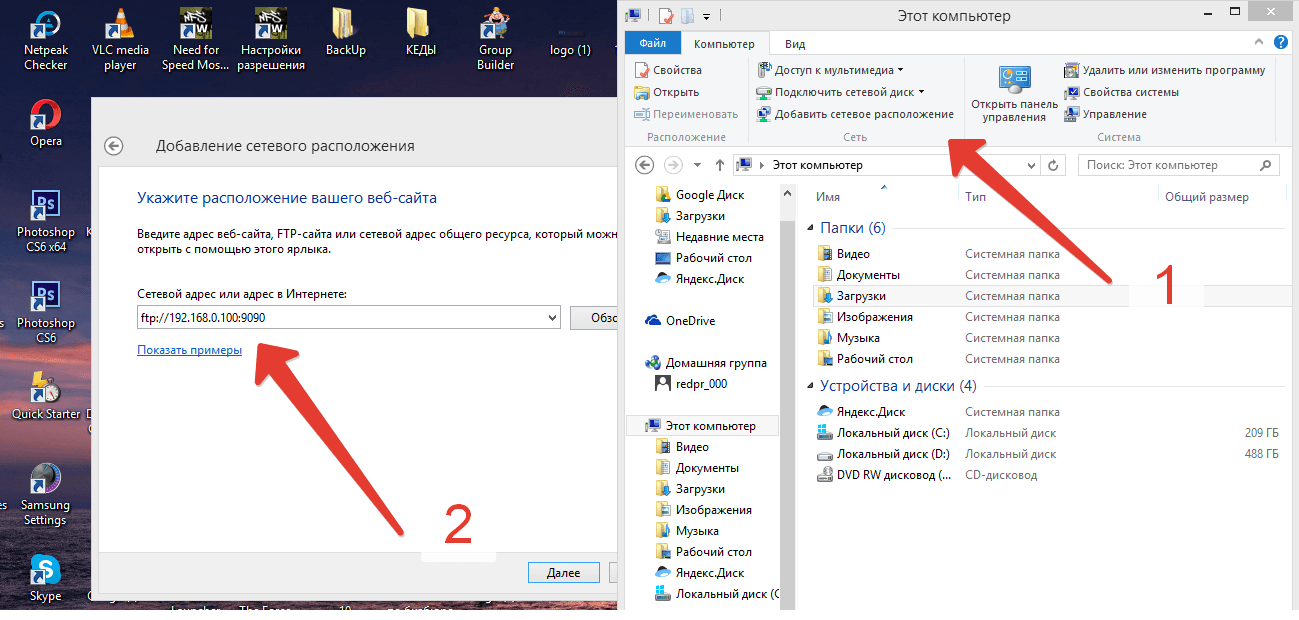Select OneDrive in navigation pane

point(680,321)
